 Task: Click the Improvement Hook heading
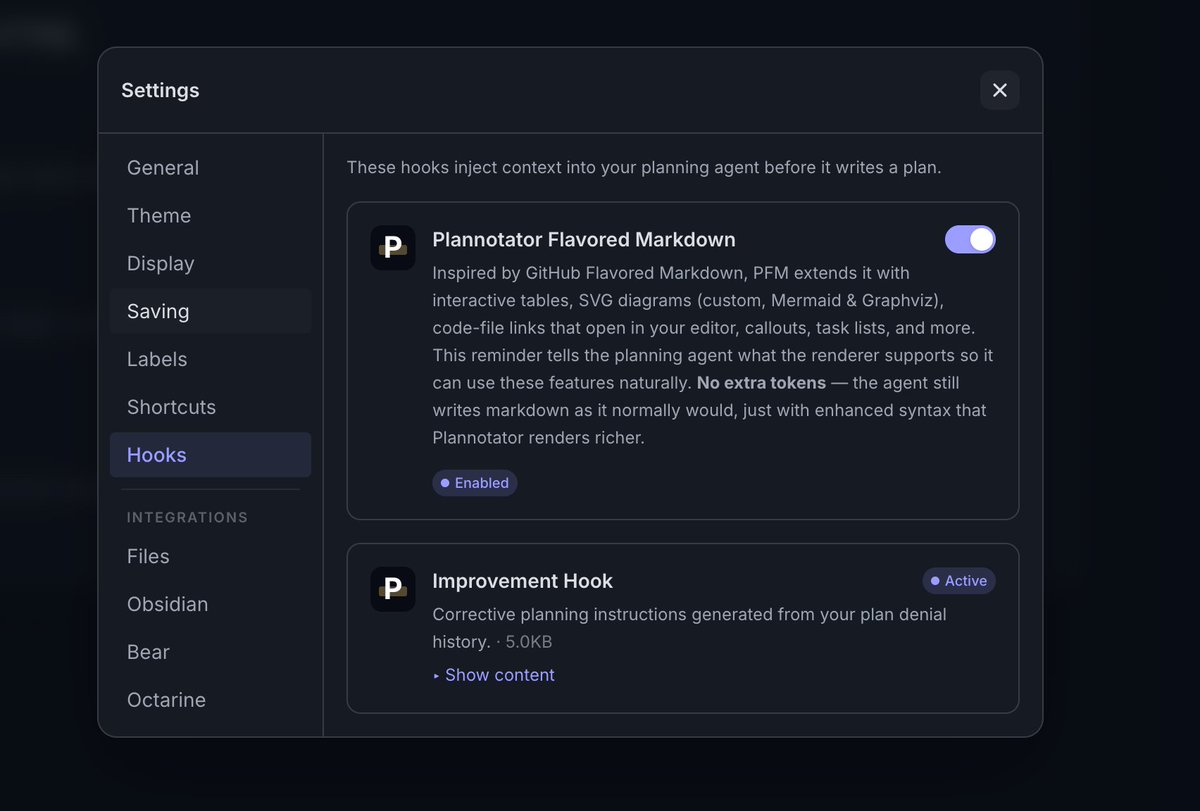(522, 581)
